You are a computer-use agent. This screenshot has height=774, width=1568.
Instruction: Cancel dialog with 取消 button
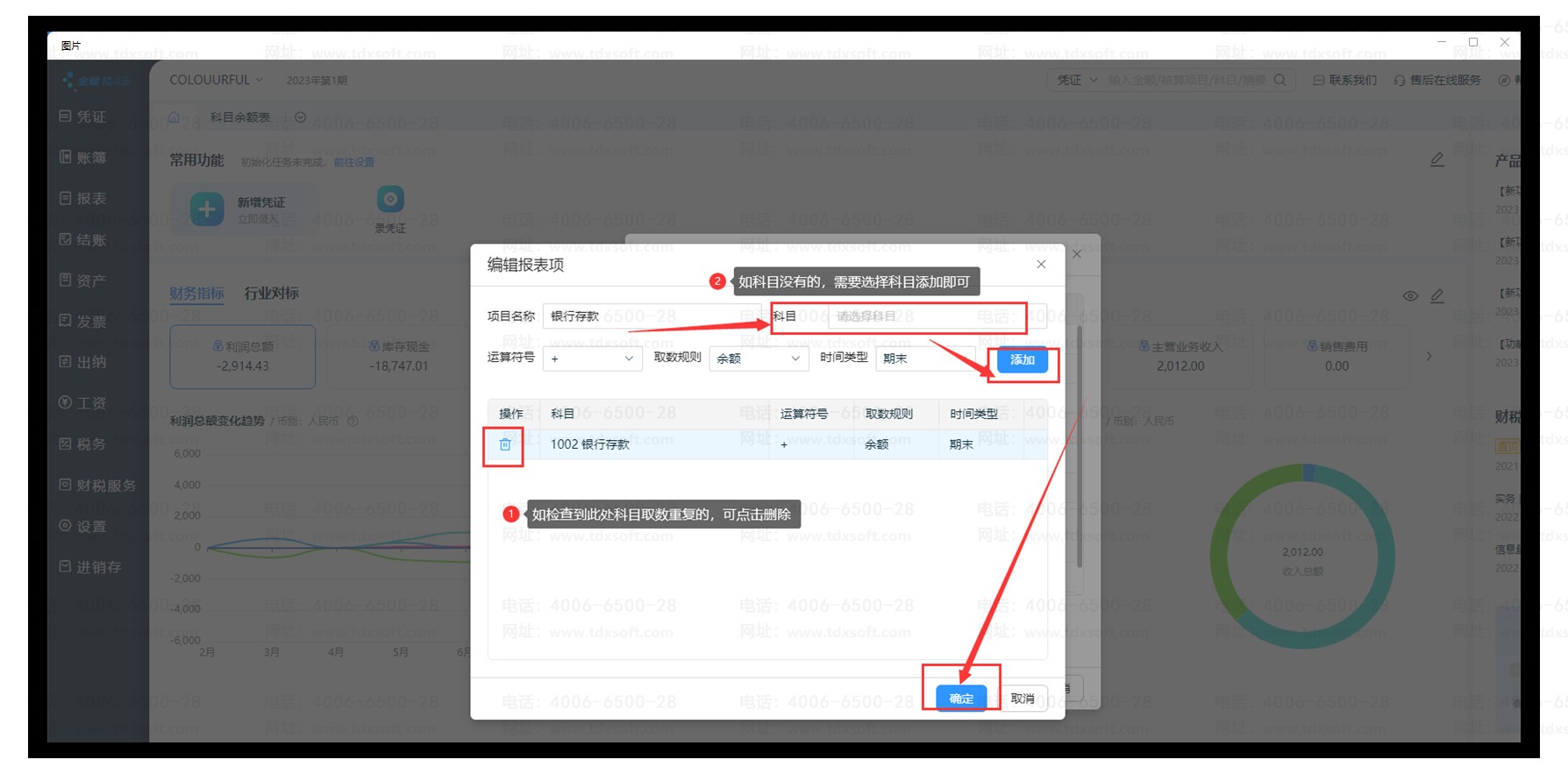pyautogui.click(x=1023, y=698)
